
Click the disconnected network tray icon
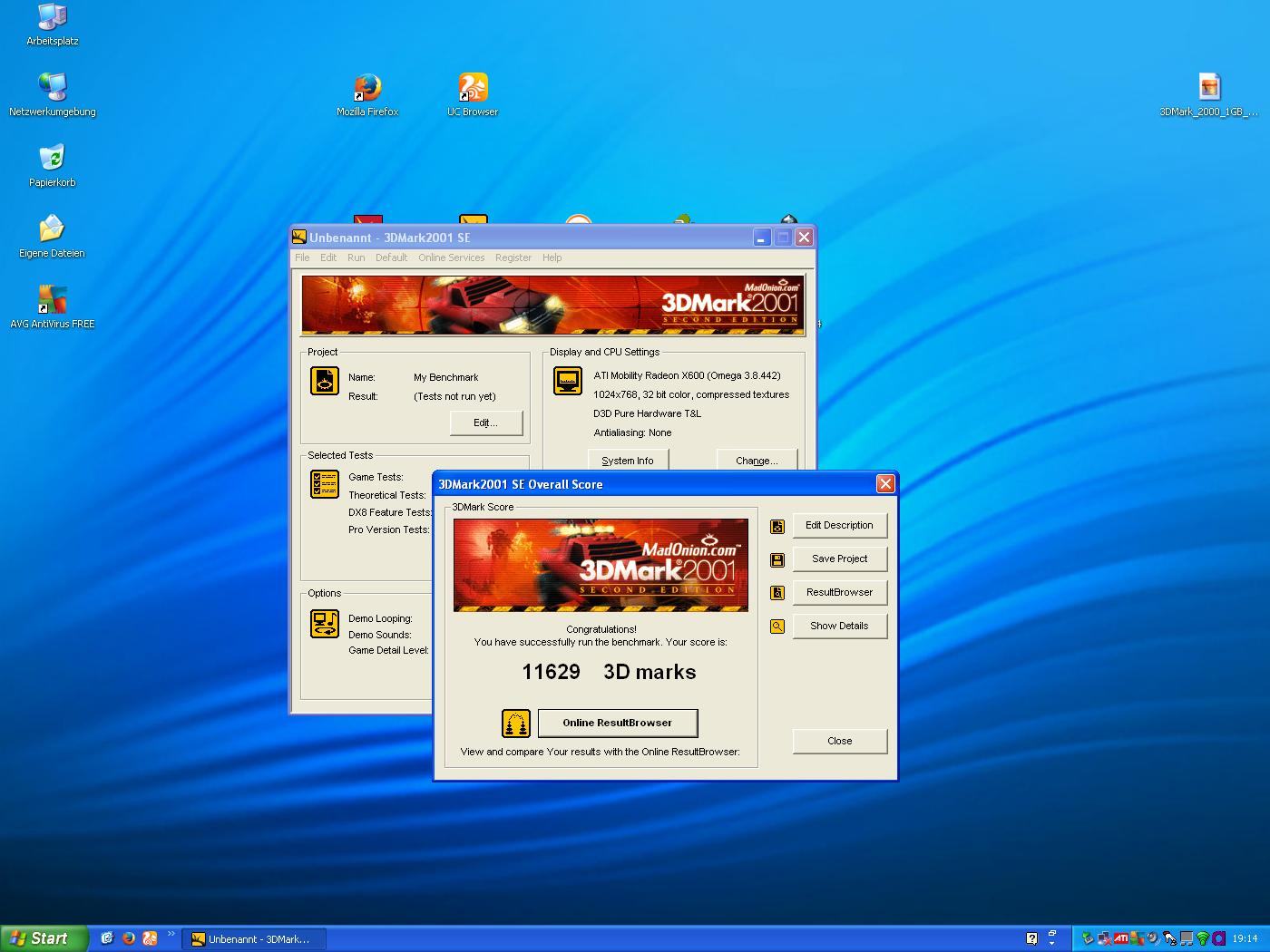pos(1105,938)
